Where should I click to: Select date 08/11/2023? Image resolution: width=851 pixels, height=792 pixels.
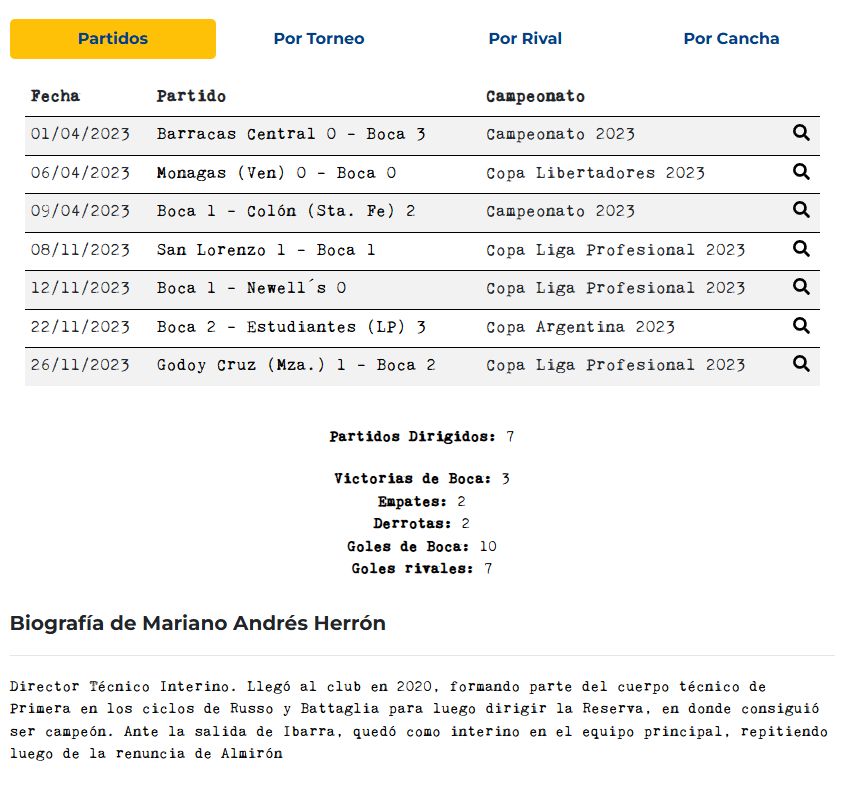(80, 250)
